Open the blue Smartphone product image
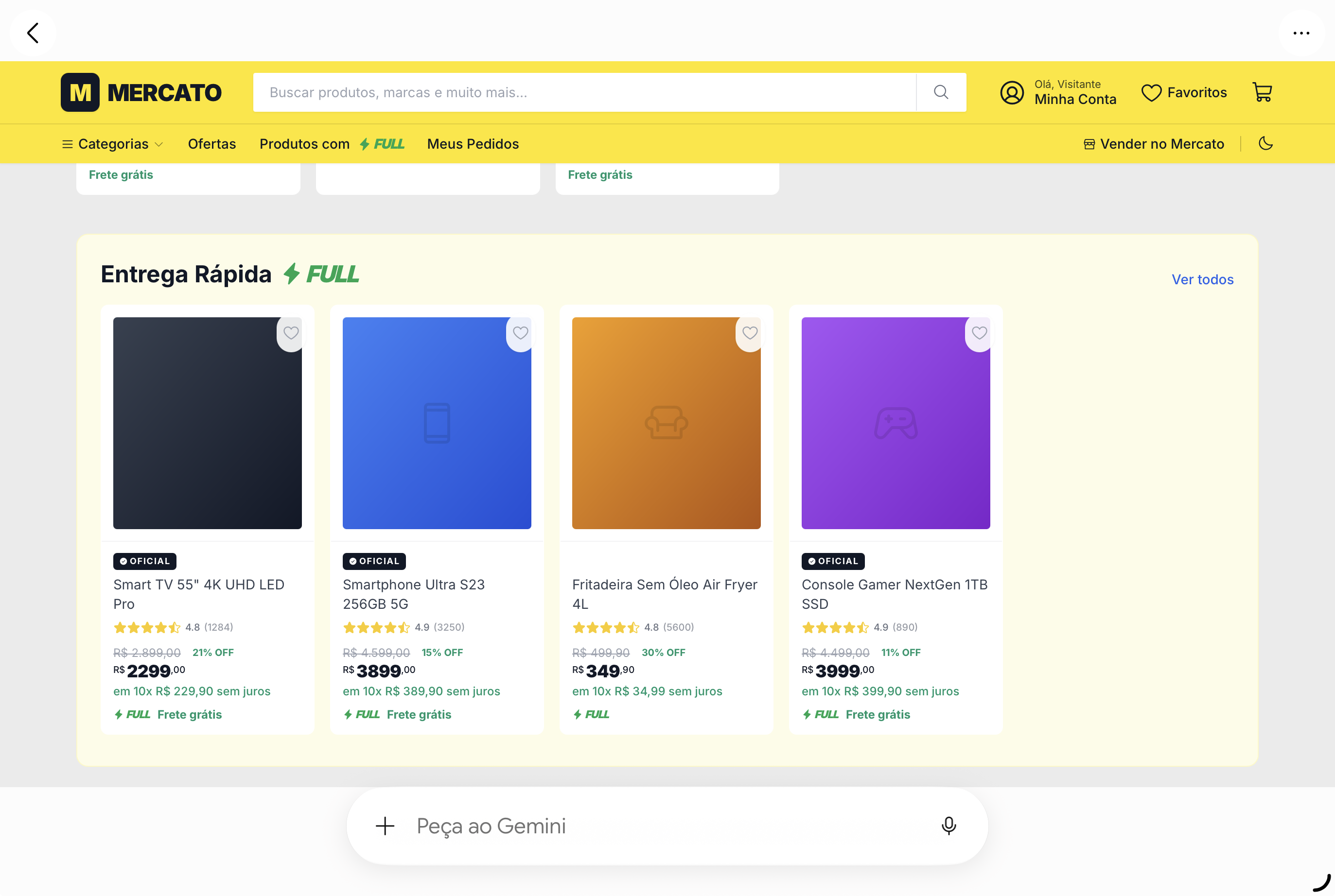Screen dimensions: 1335x896 click(x=436, y=423)
